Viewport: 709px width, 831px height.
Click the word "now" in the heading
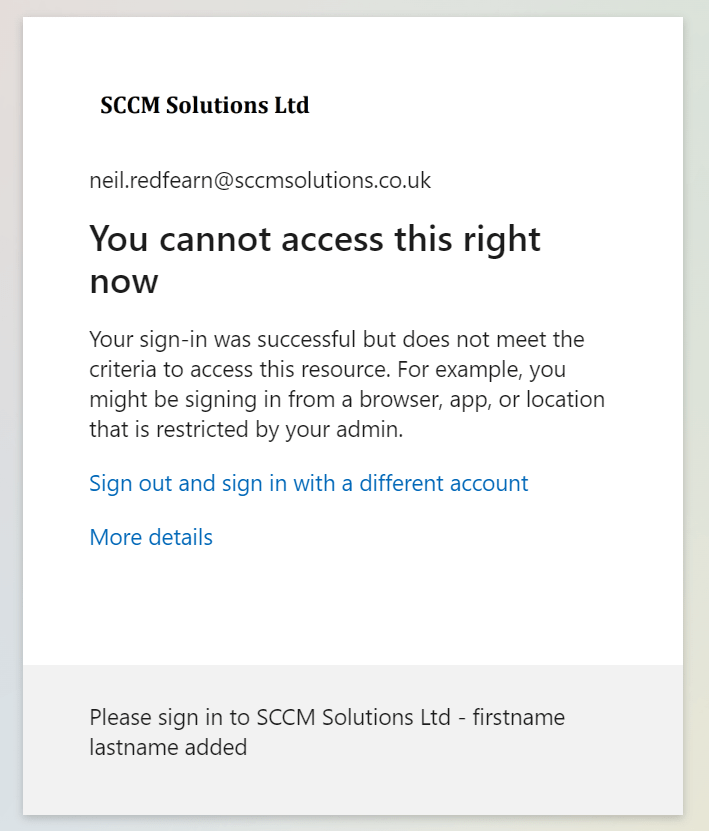pos(124,281)
